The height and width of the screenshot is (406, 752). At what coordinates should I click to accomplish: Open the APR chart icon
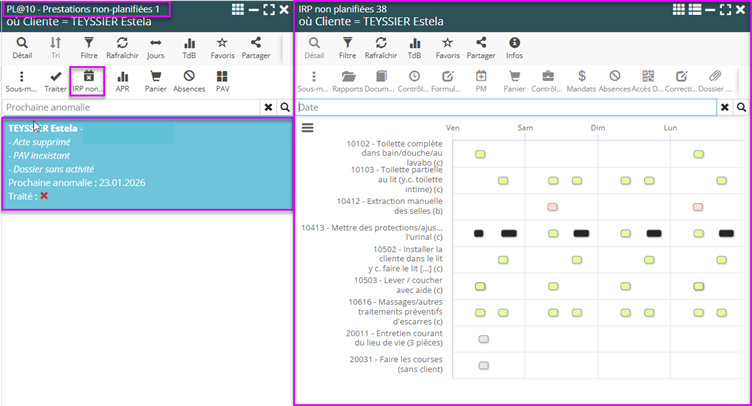pos(122,81)
